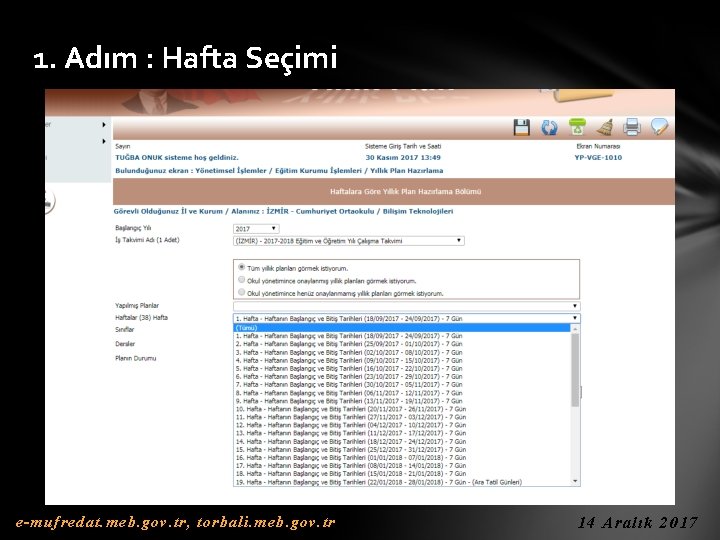This screenshot has width=720, height=540.
Task: Click the week list scrollbar thumb
Action: coord(575,370)
